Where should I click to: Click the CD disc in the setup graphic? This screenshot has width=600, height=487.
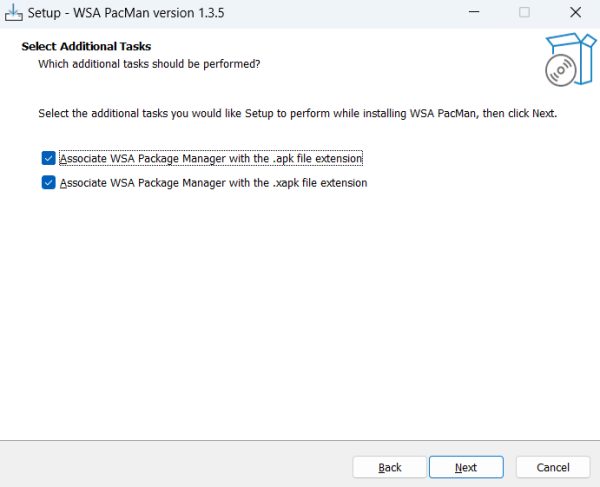point(559,70)
